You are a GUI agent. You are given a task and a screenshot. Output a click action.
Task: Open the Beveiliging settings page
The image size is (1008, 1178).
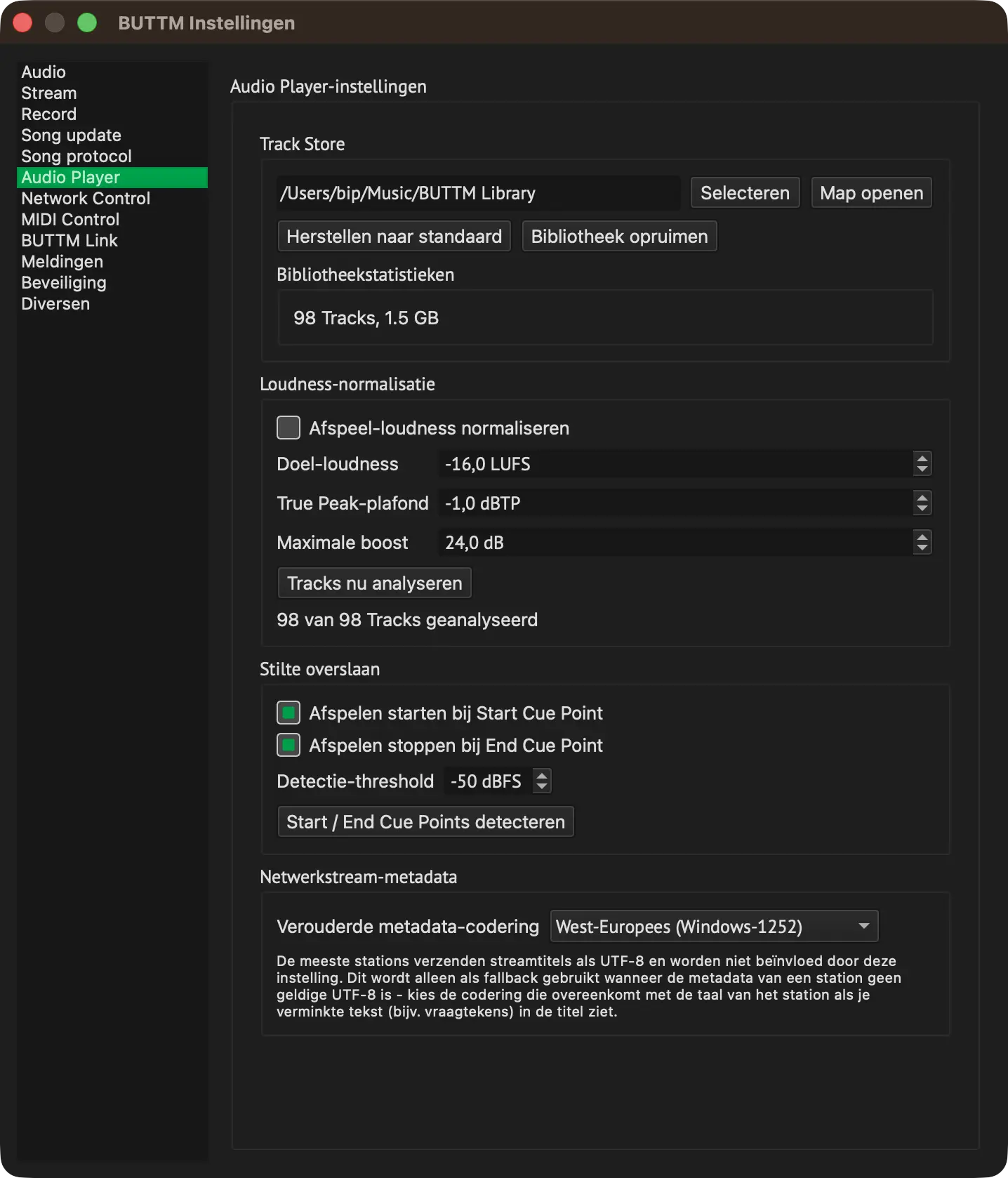point(112,283)
